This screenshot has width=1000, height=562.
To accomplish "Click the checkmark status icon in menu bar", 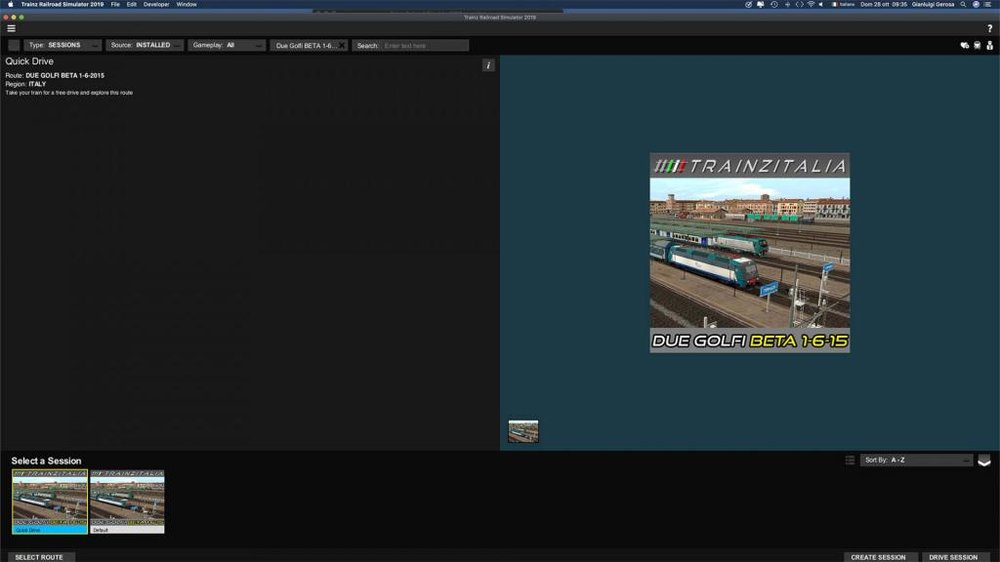I will click(748, 4).
